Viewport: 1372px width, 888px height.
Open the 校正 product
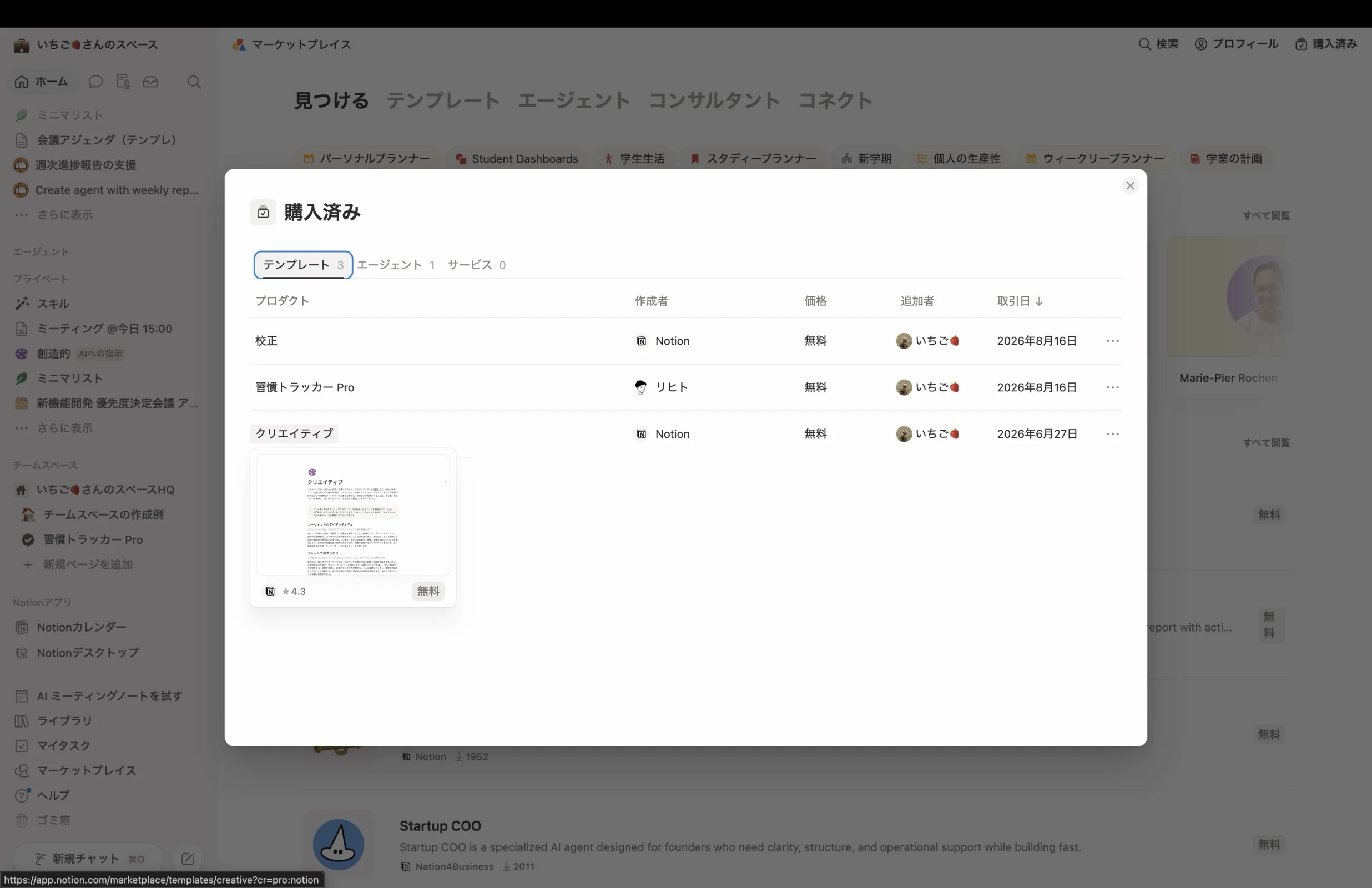266,341
